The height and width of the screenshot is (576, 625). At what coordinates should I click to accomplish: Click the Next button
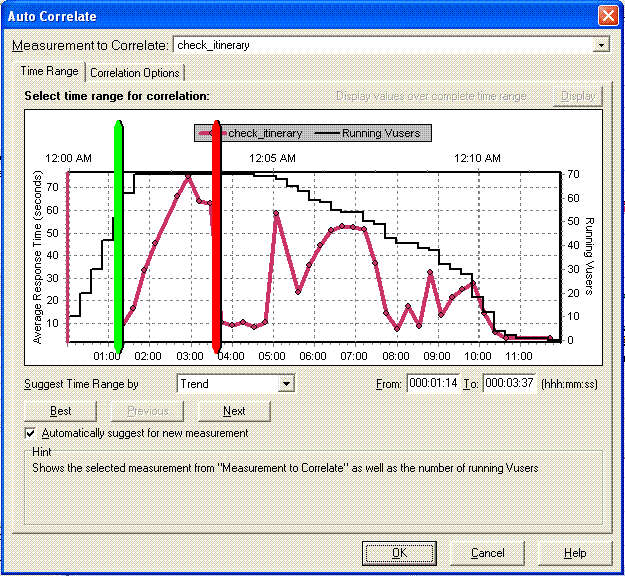234,411
